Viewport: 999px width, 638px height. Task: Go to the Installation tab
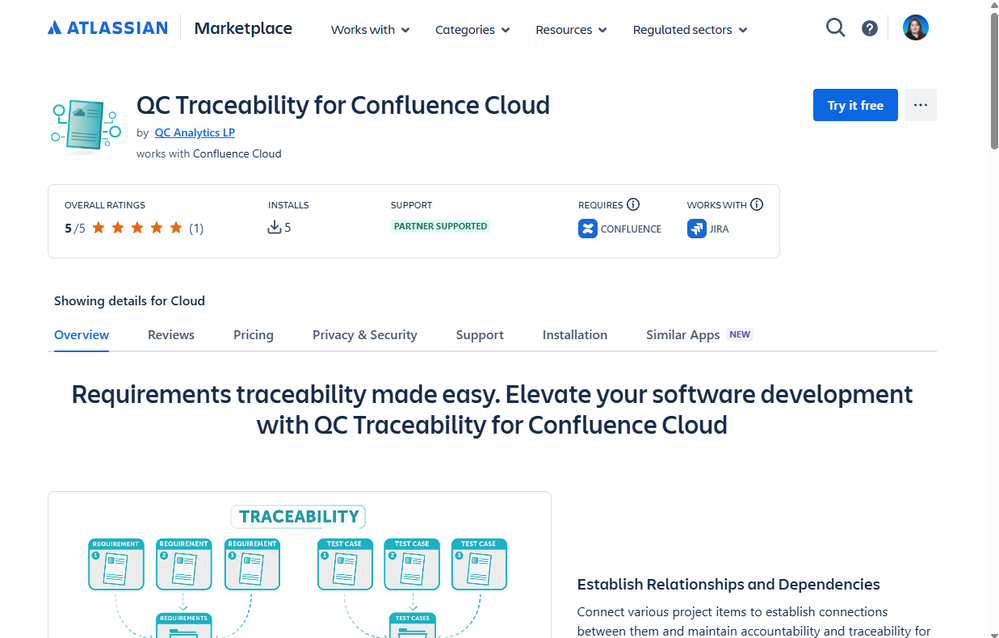coord(575,335)
